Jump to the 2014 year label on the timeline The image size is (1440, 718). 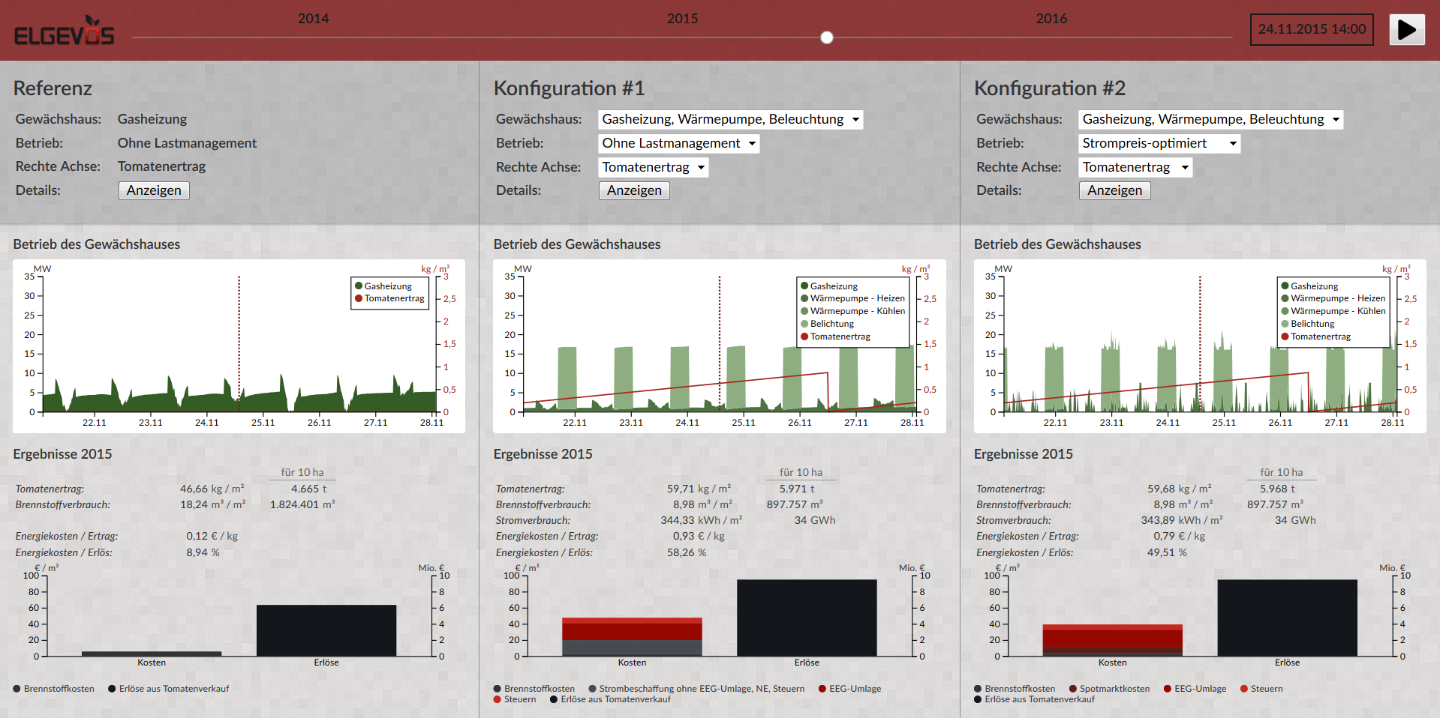[313, 18]
